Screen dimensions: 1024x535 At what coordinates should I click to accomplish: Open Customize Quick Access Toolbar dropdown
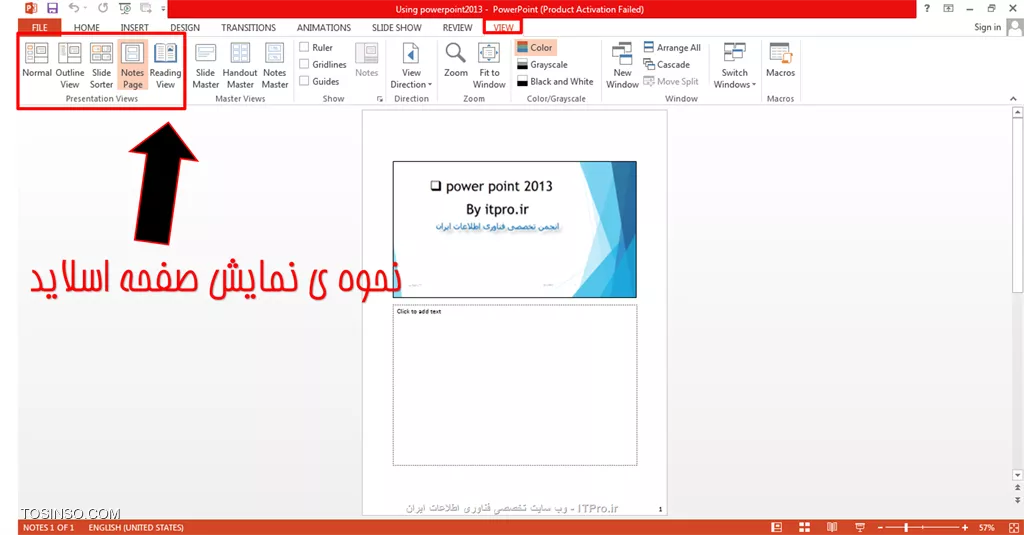(x=163, y=8)
